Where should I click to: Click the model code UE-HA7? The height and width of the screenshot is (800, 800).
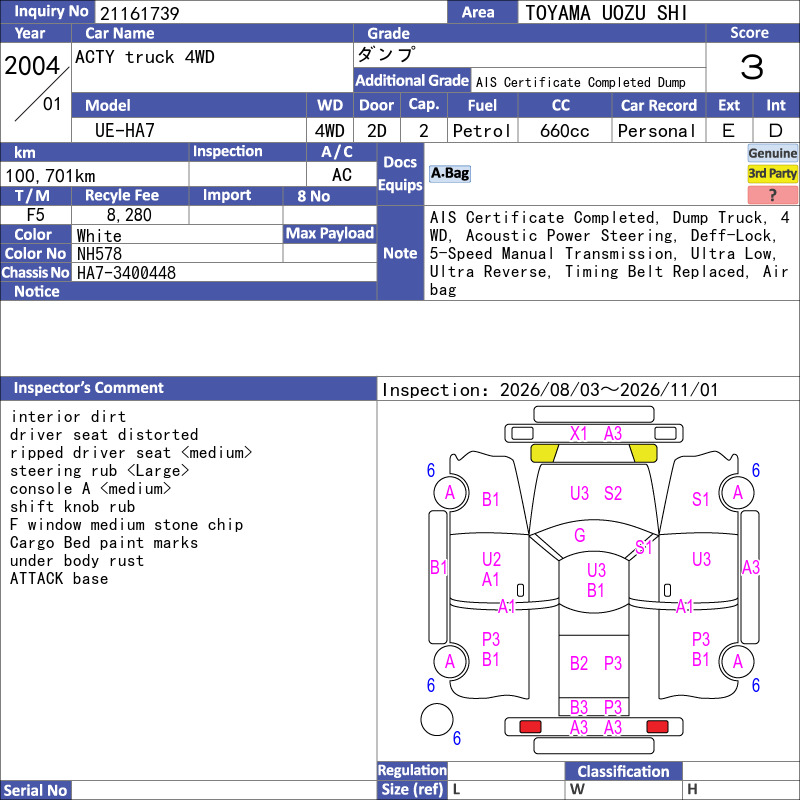[x=124, y=131]
